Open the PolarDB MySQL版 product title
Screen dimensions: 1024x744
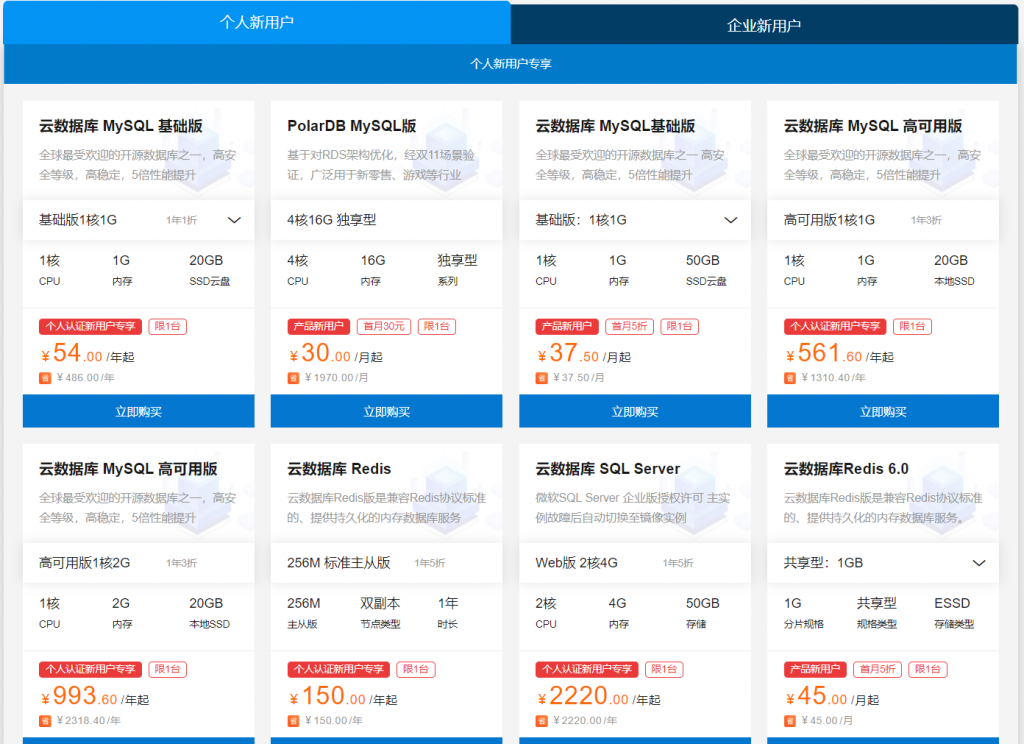click(x=351, y=126)
